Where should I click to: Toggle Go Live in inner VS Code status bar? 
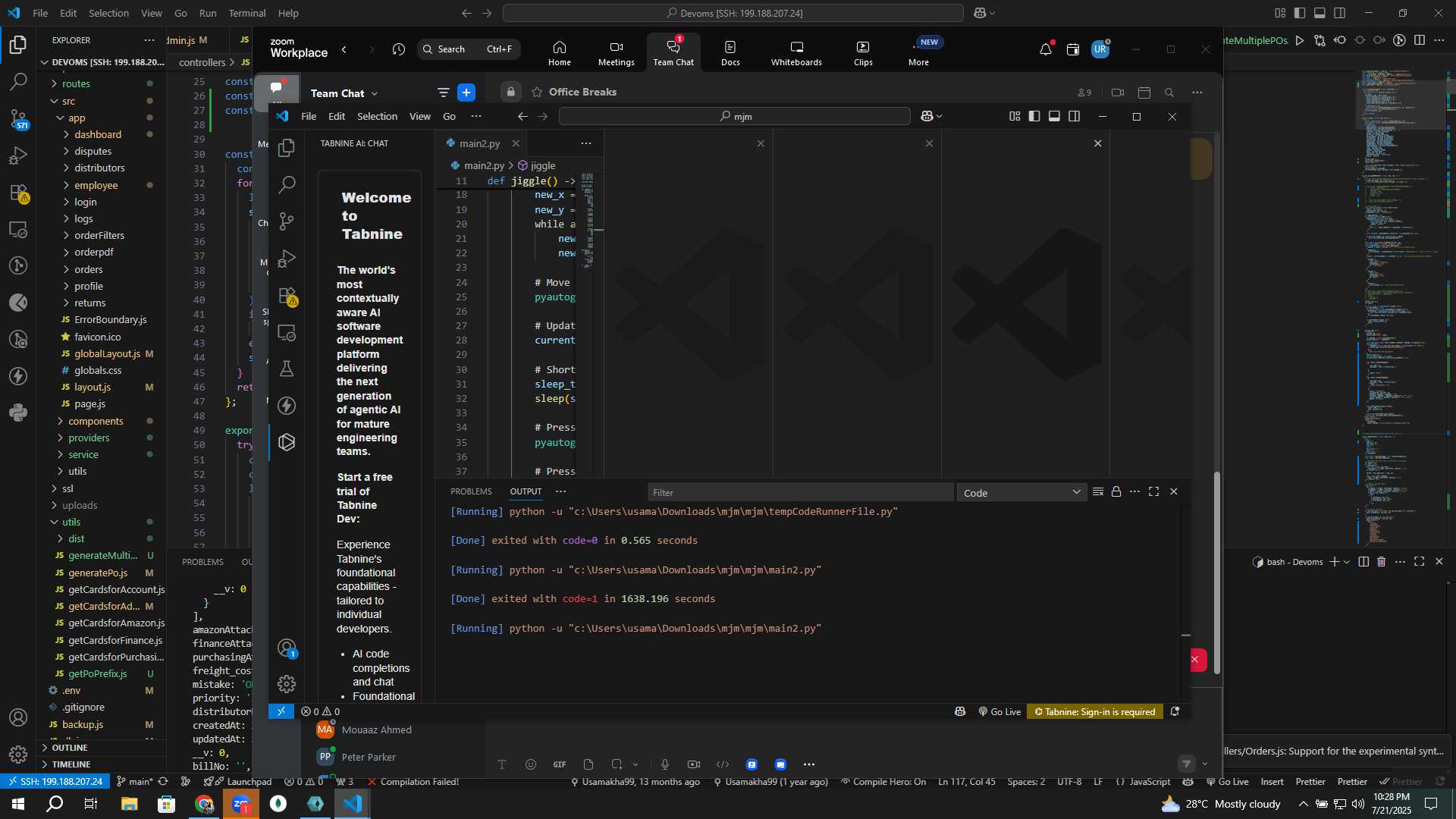(999, 711)
